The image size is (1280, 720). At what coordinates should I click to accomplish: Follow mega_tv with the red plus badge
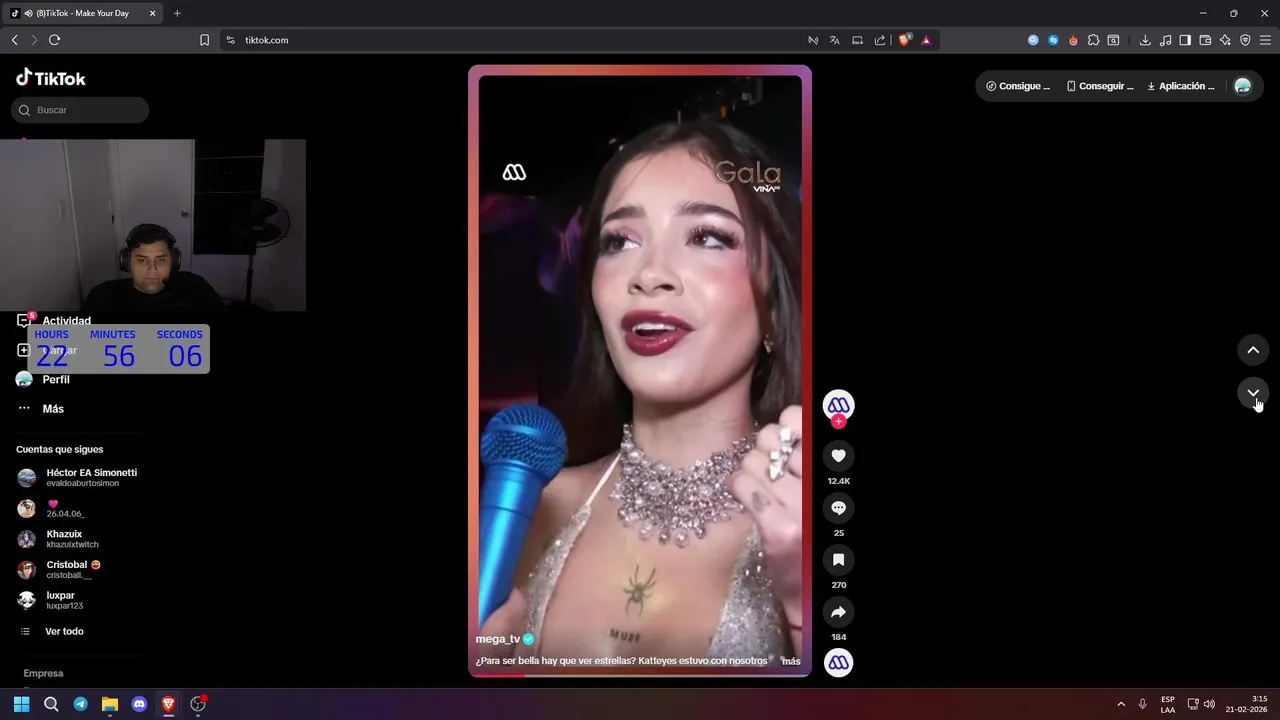coord(838,422)
